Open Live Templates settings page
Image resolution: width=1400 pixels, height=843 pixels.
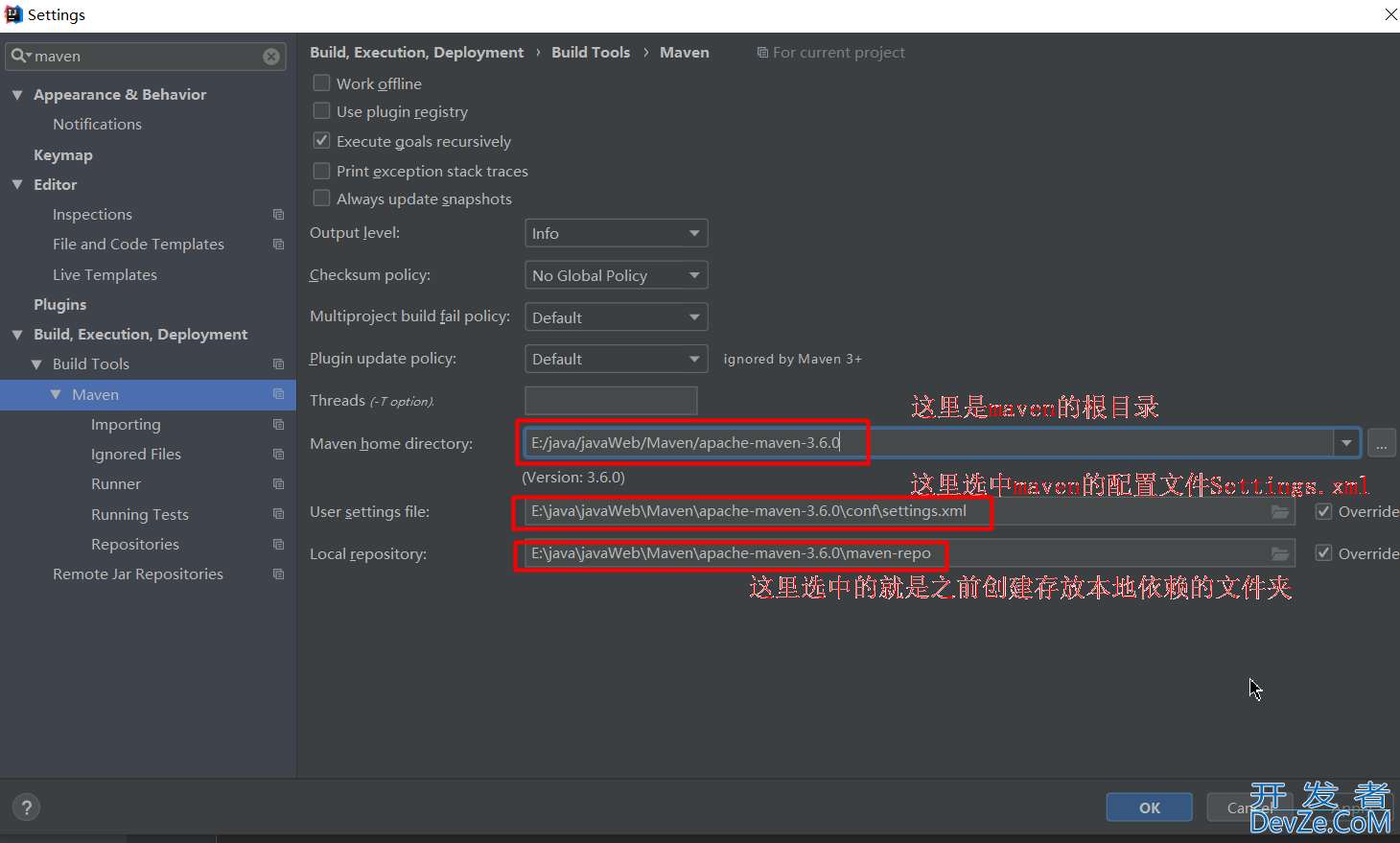[x=105, y=274]
